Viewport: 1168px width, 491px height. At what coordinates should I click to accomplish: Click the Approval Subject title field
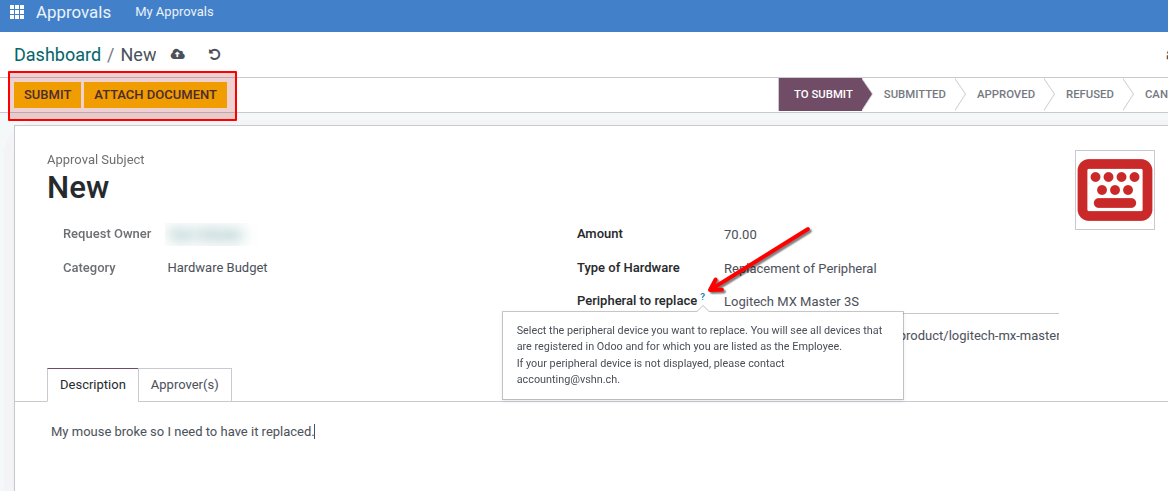point(300,188)
